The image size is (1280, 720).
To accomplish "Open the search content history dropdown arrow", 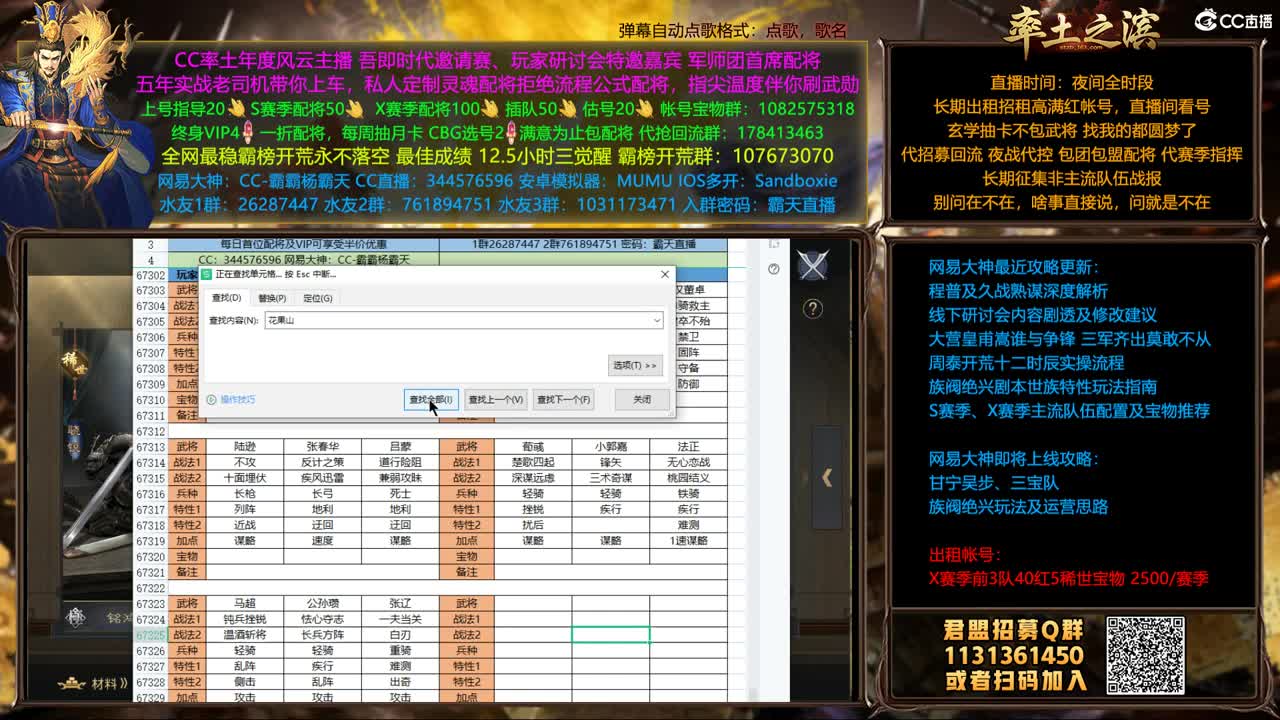I will [657, 320].
